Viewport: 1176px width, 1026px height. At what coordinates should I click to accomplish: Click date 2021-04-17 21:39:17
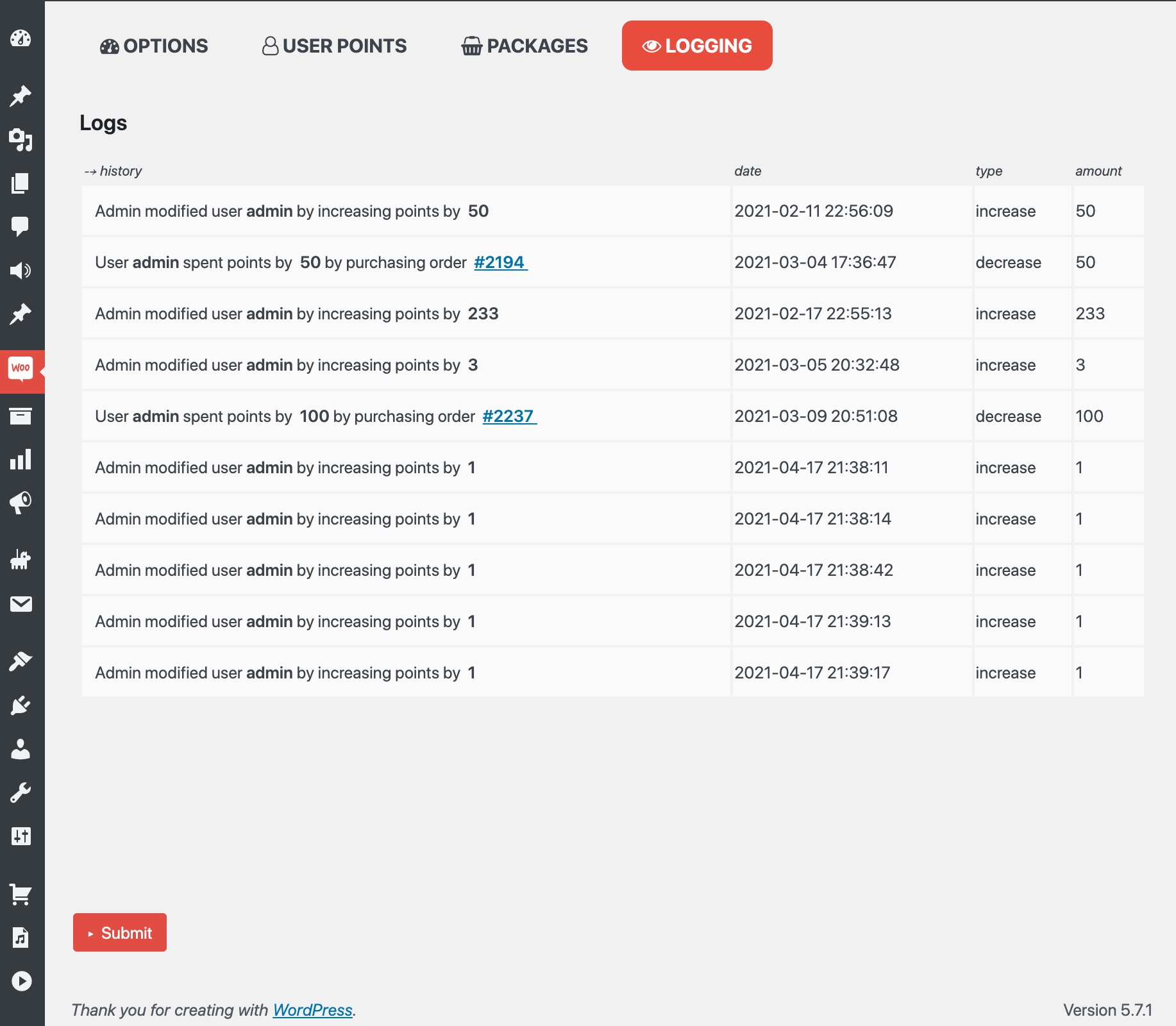812,673
